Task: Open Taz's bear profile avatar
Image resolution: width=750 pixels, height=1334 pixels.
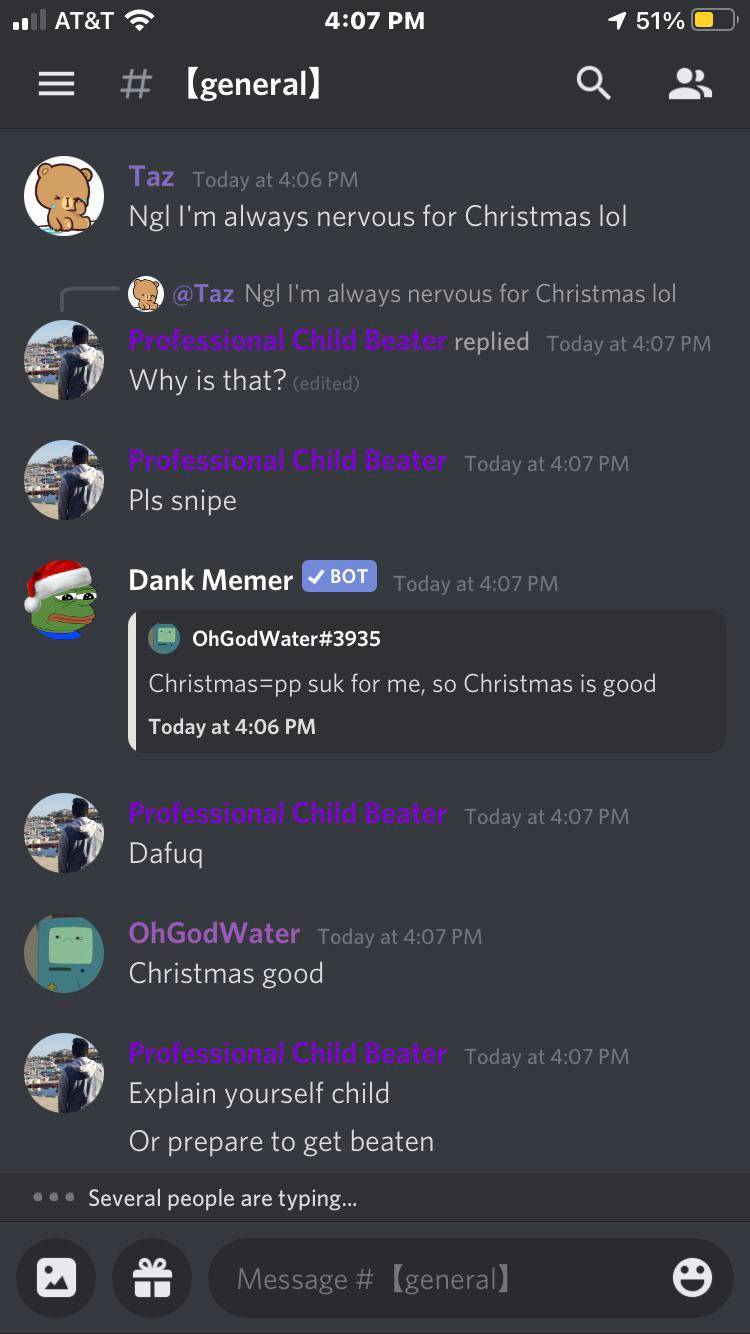Action: [x=64, y=196]
